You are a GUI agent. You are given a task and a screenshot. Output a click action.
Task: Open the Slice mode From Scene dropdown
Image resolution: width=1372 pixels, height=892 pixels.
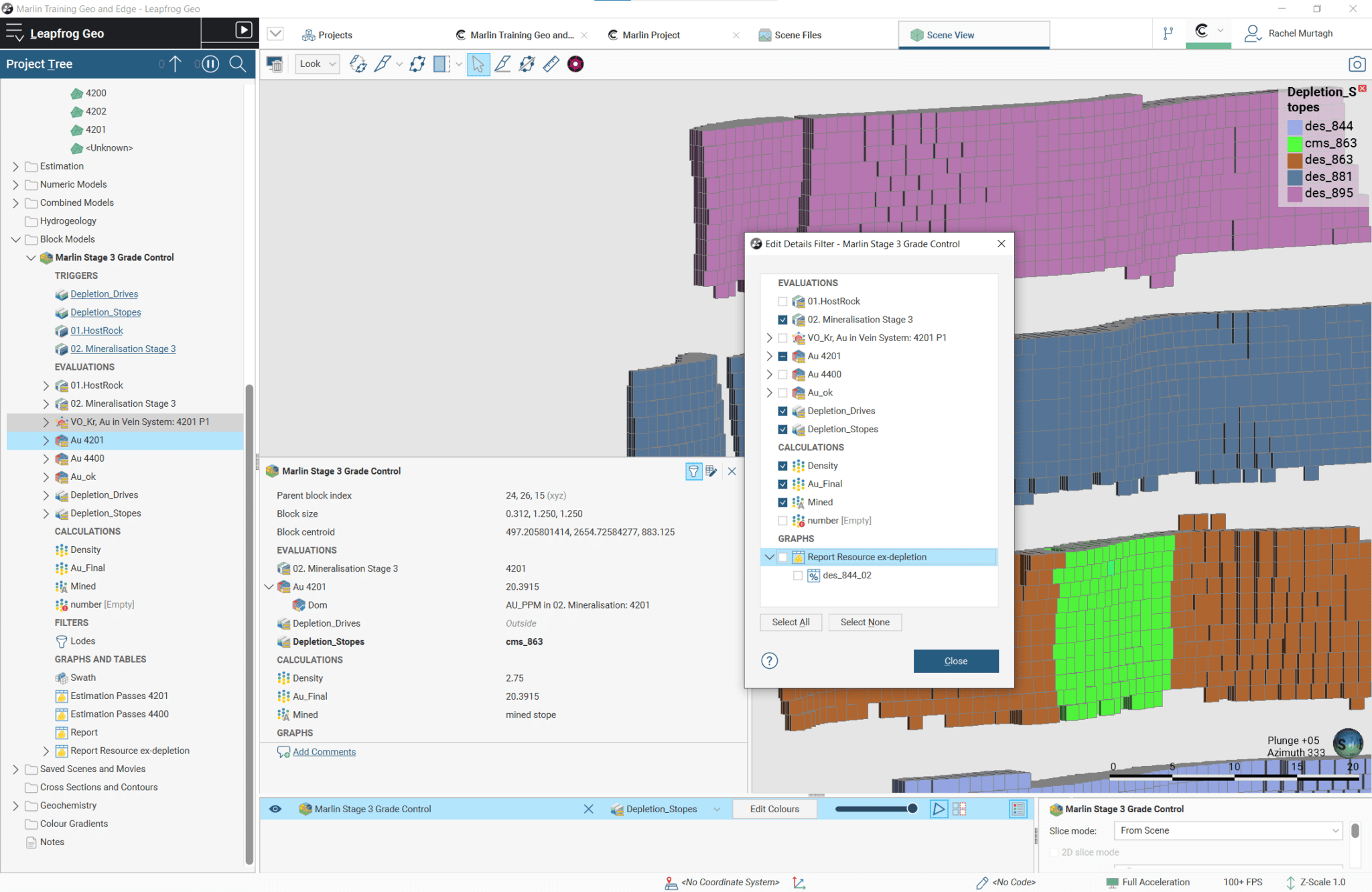(x=1227, y=830)
